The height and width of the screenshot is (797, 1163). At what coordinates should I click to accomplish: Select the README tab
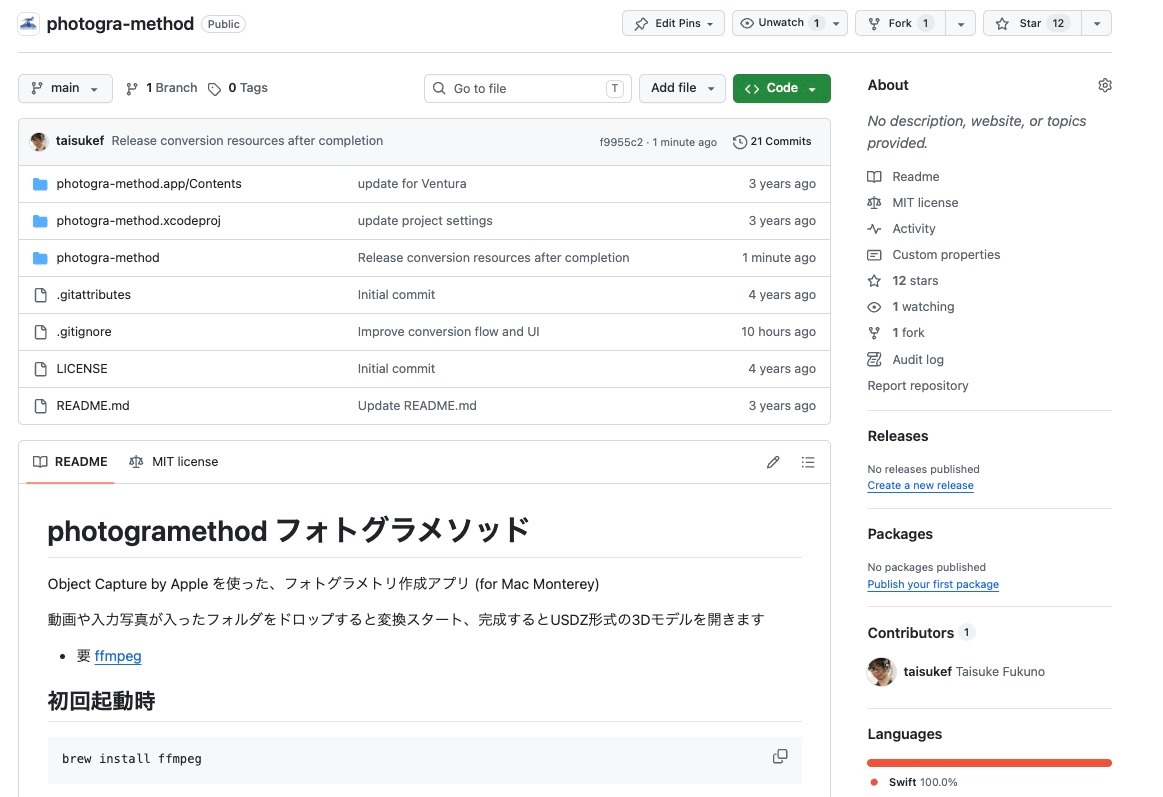tap(70, 462)
